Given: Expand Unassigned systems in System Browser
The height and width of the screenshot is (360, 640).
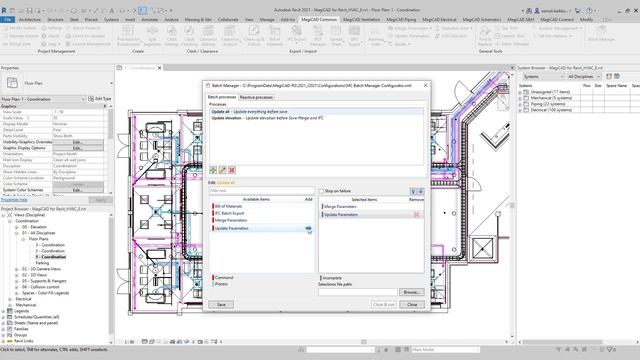Looking at the screenshot, I should point(520,92).
